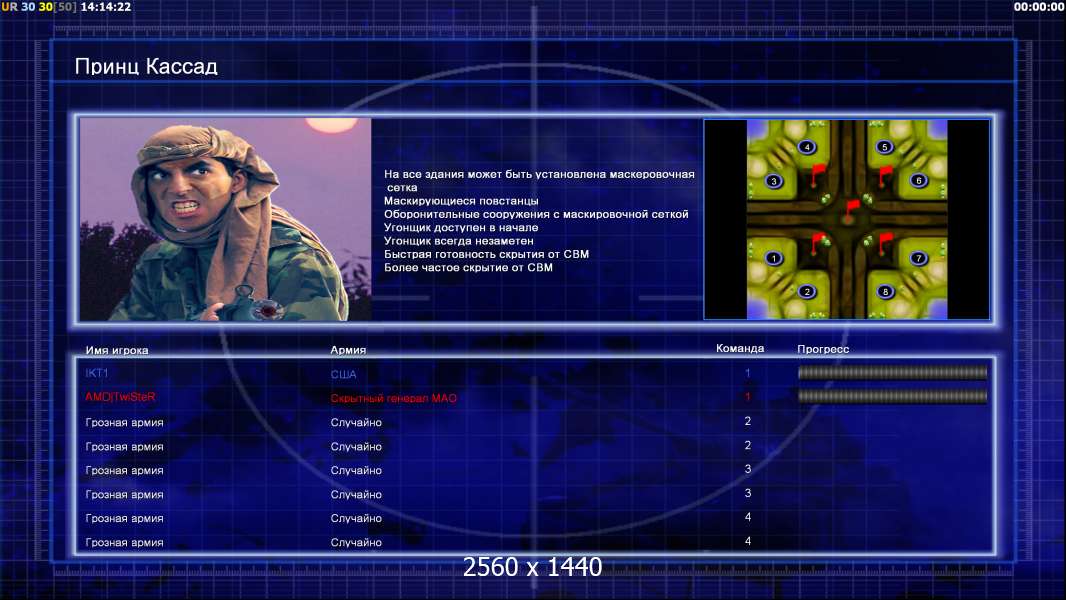This screenshot has height=600, width=1066.
Task: Click the Prince Kassad general portrait
Action: coord(226,219)
